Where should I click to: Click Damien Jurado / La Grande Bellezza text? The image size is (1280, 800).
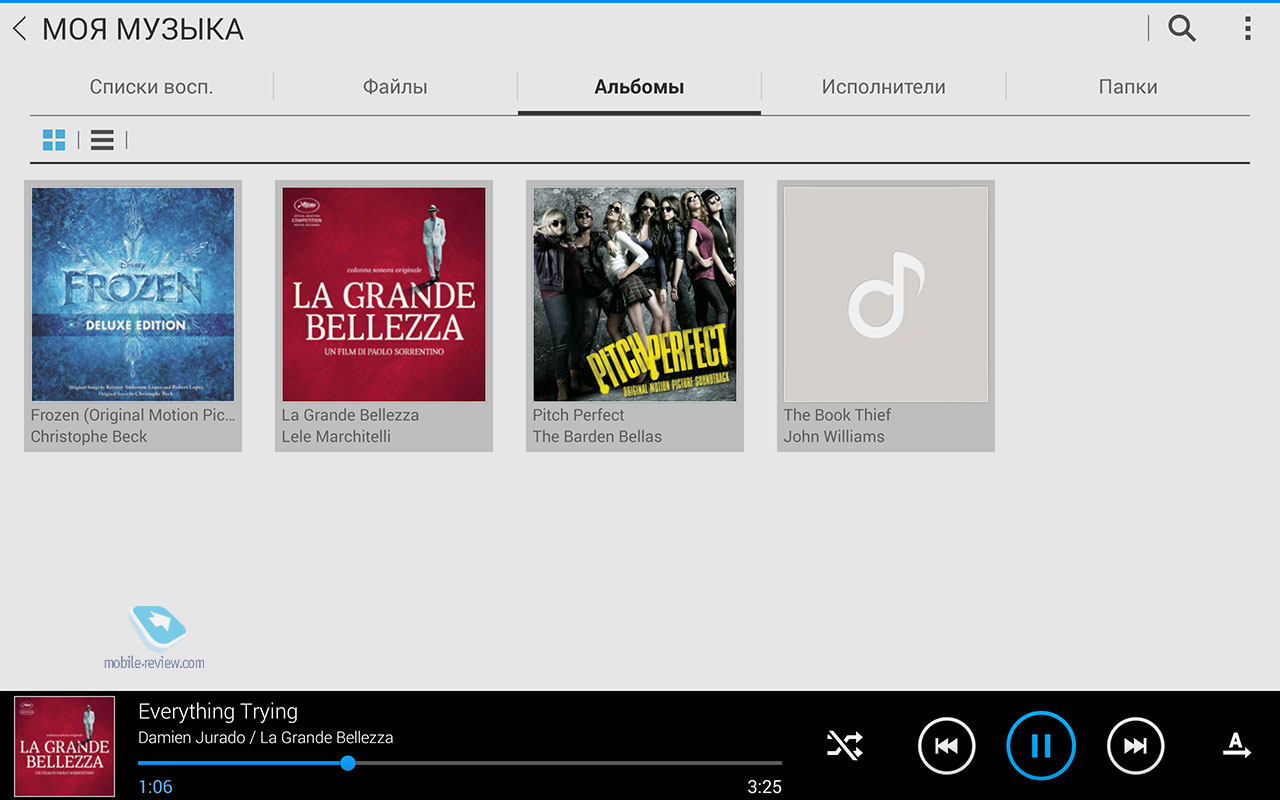pyautogui.click(x=266, y=738)
